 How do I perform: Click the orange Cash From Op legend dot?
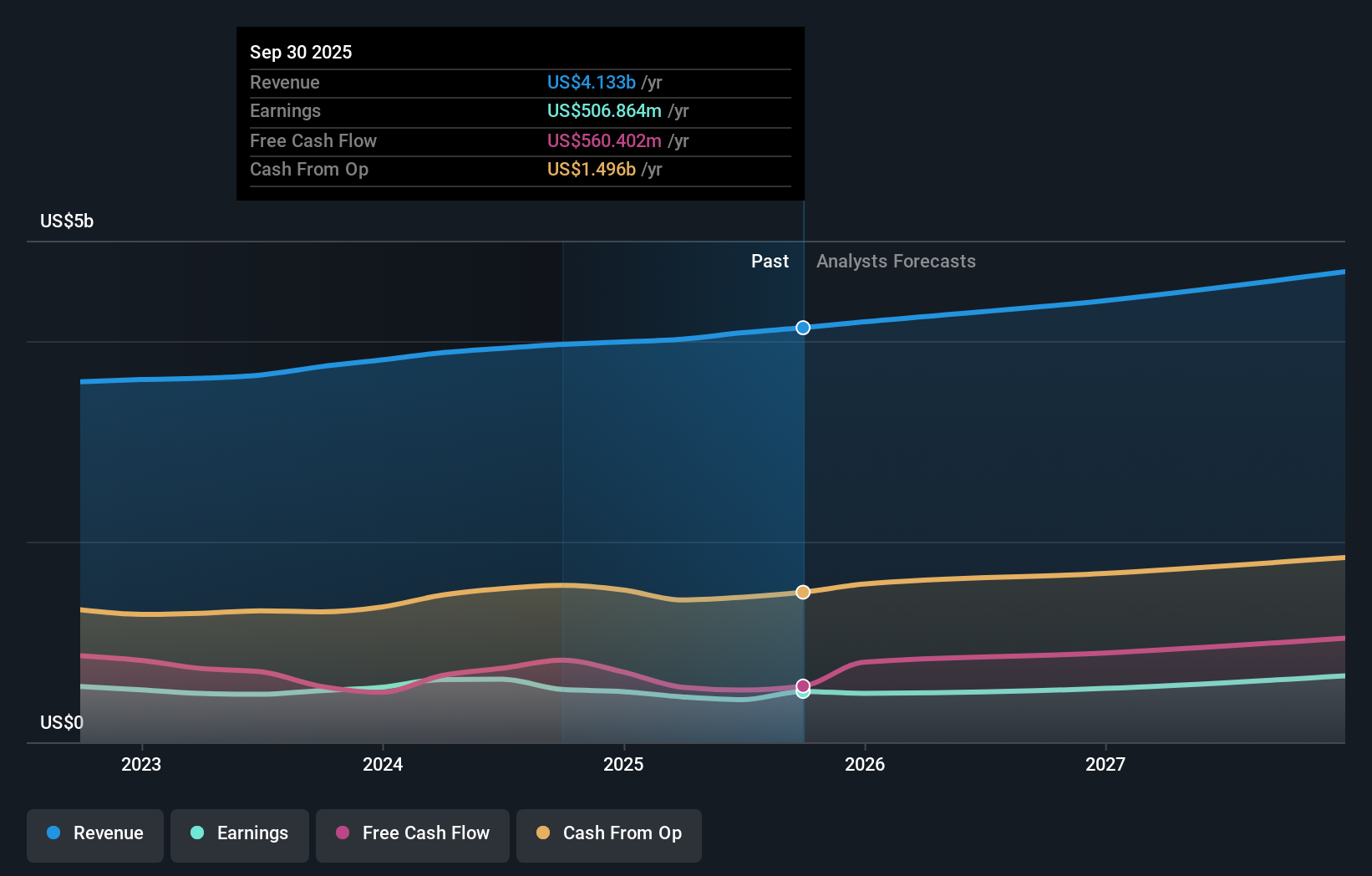pyautogui.click(x=542, y=833)
